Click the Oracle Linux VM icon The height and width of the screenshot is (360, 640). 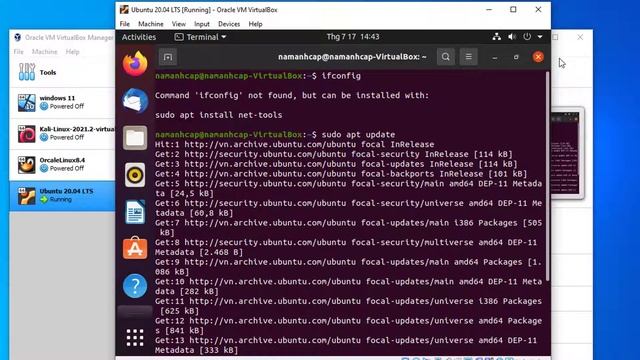pyautogui.click(x=27, y=165)
